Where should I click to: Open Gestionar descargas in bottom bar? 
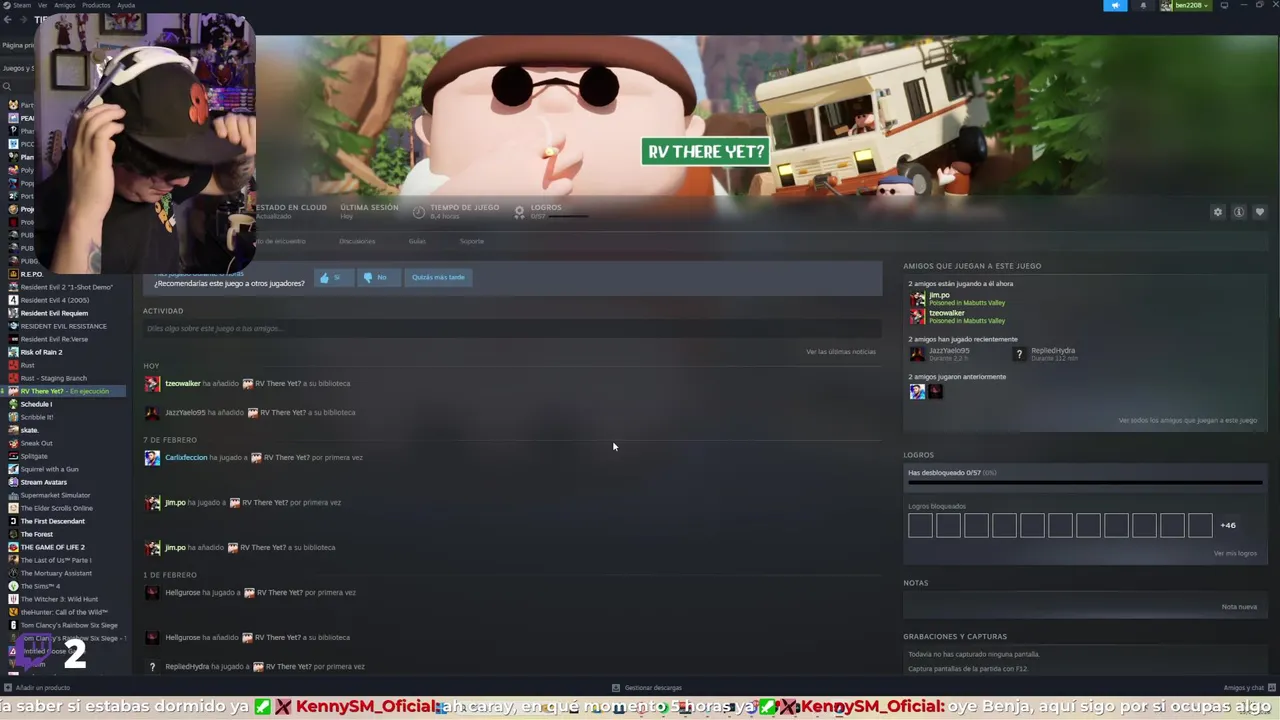647,688
